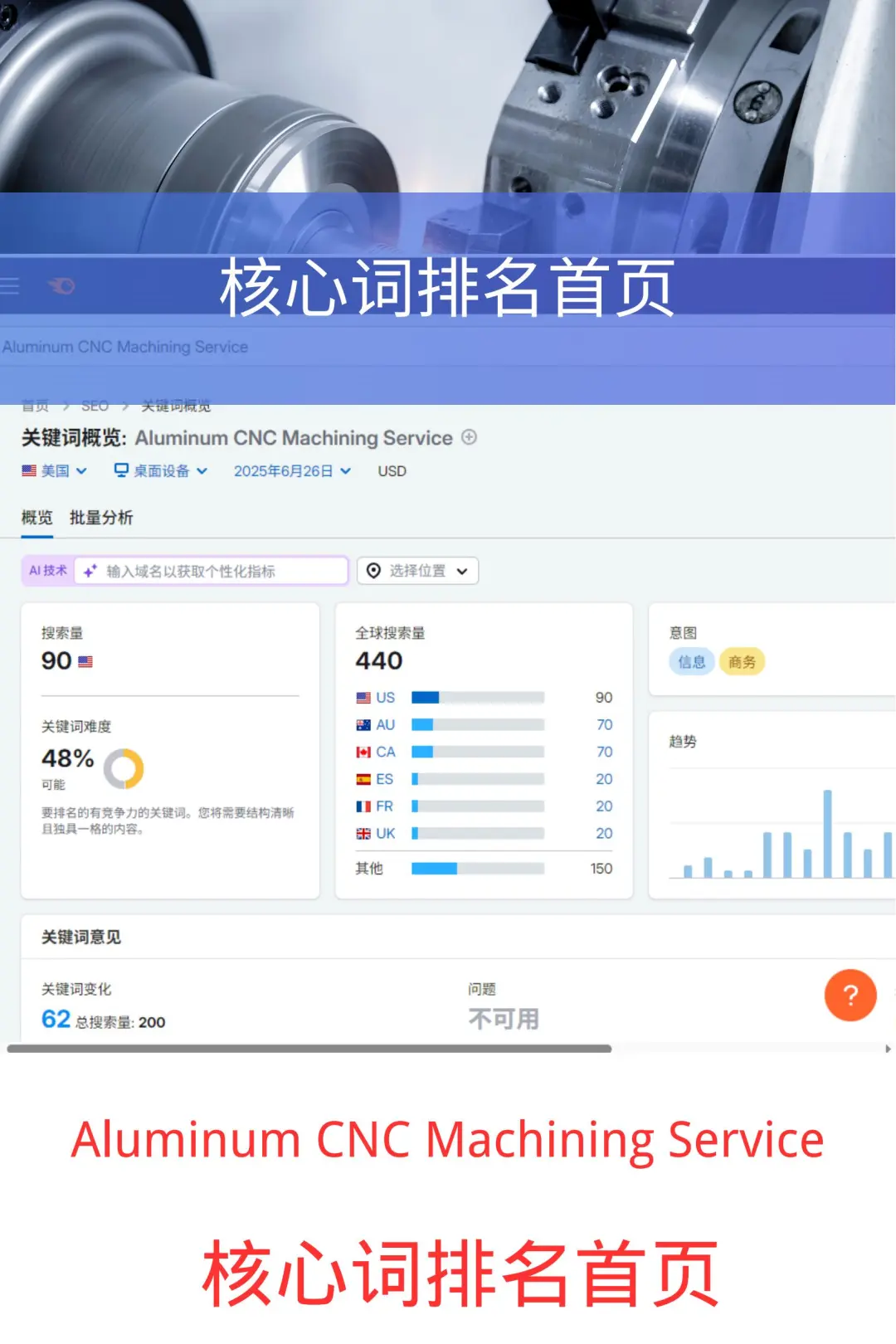Click the CA country code link
Viewport: 896px width, 1344px height.
(x=386, y=752)
